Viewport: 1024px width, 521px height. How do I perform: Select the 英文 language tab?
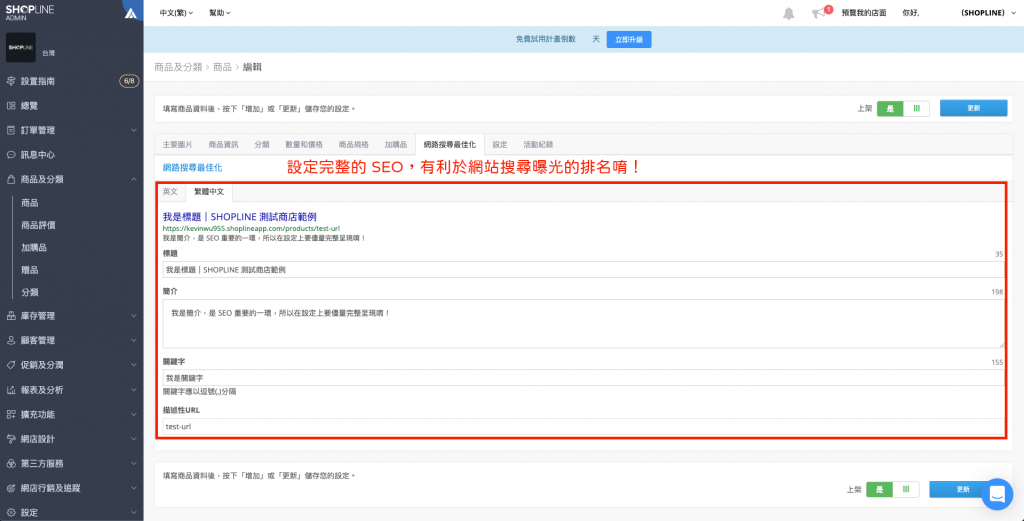pos(170,191)
